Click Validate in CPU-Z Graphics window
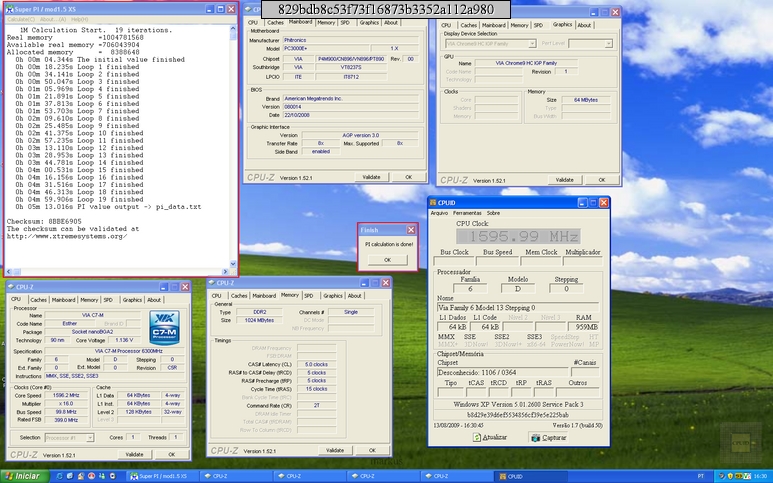Image resolution: width=773 pixels, height=483 pixels. tap(564, 180)
